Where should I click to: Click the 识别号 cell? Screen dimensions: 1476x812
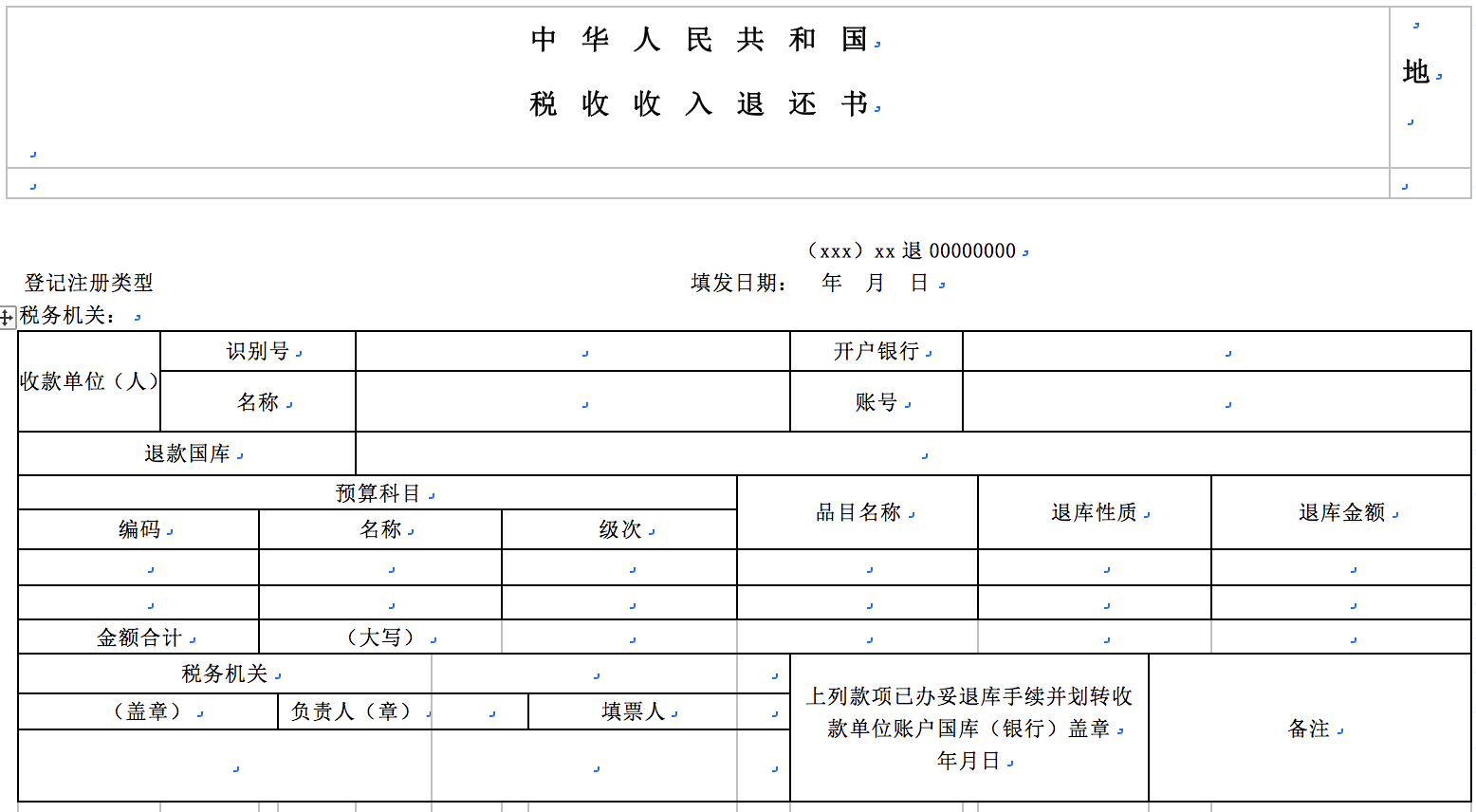pyautogui.click(x=258, y=351)
